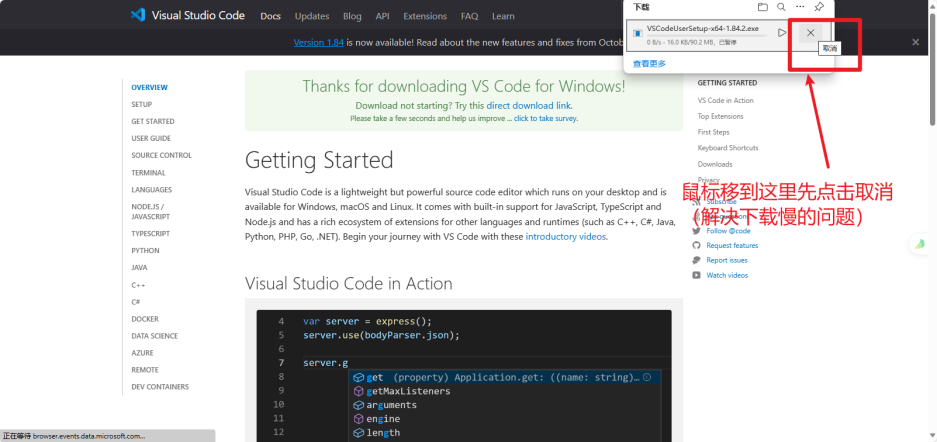The width and height of the screenshot is (937, 442).
Task: Select OVERVIEW in the left sidebar
Action: 149,87
